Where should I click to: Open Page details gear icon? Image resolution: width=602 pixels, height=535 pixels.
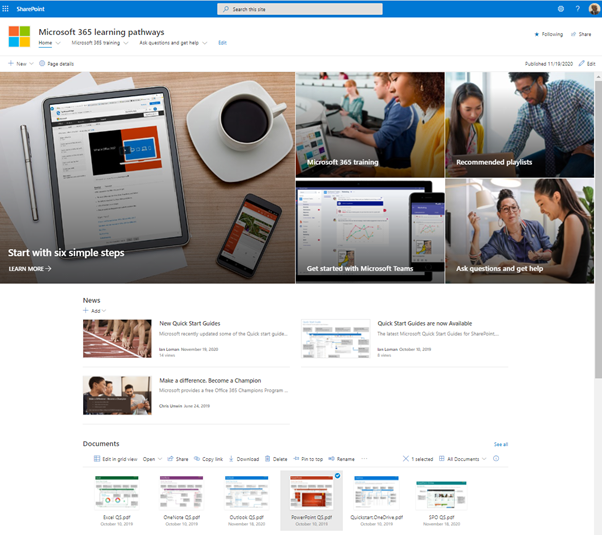tap(42, 63)
